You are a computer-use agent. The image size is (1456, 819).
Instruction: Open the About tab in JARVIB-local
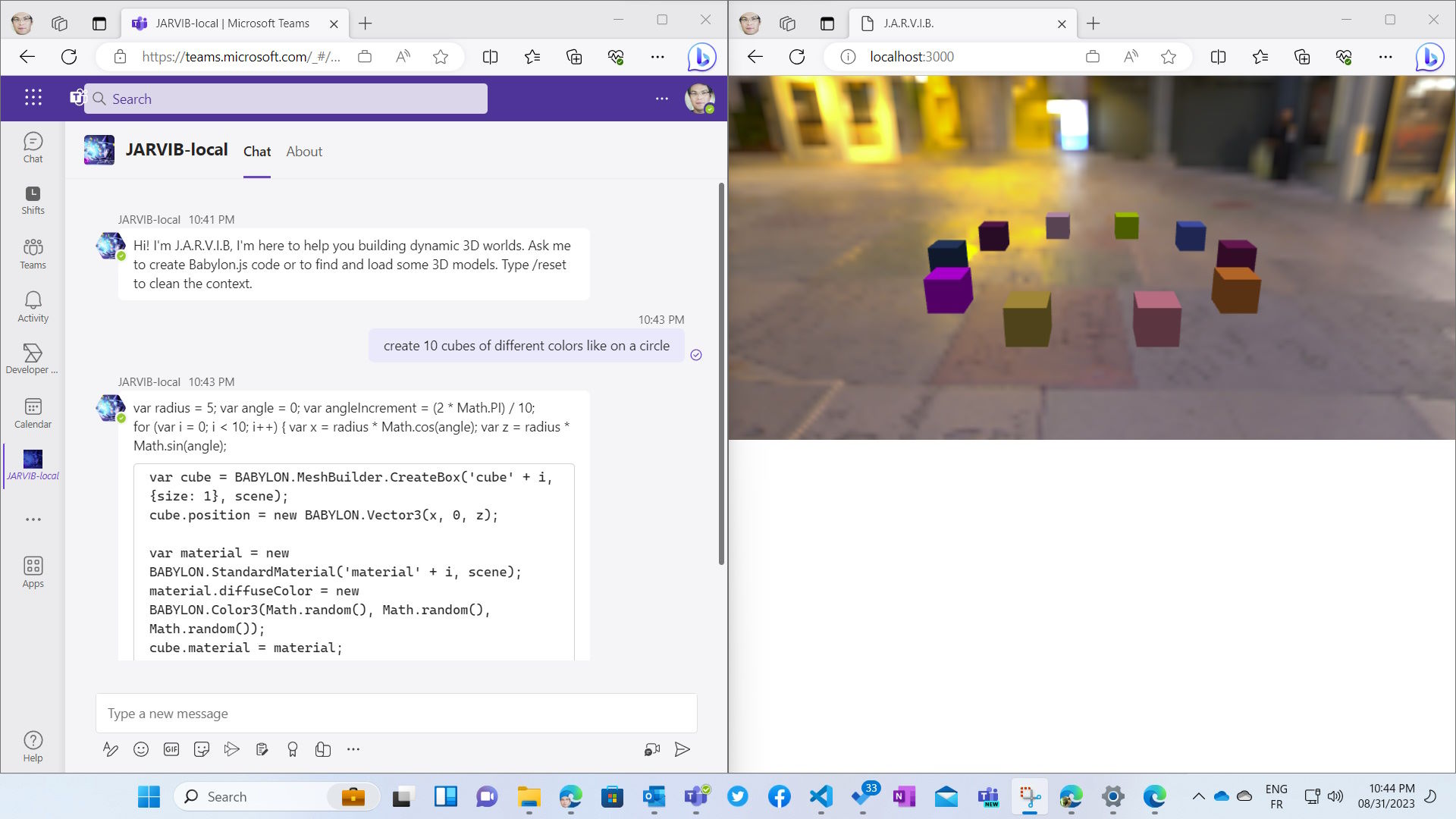(305, 151)
